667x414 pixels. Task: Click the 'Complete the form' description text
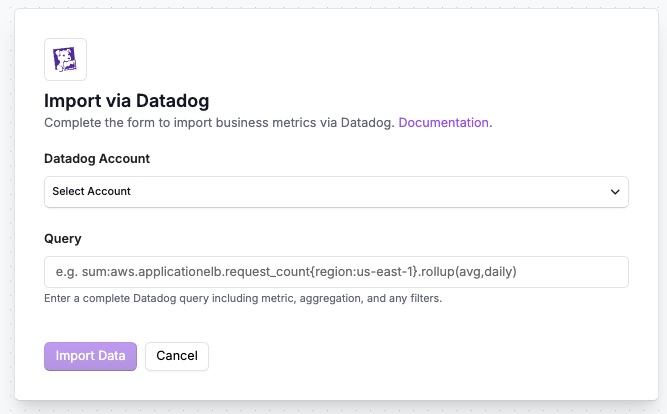point(220,123)
